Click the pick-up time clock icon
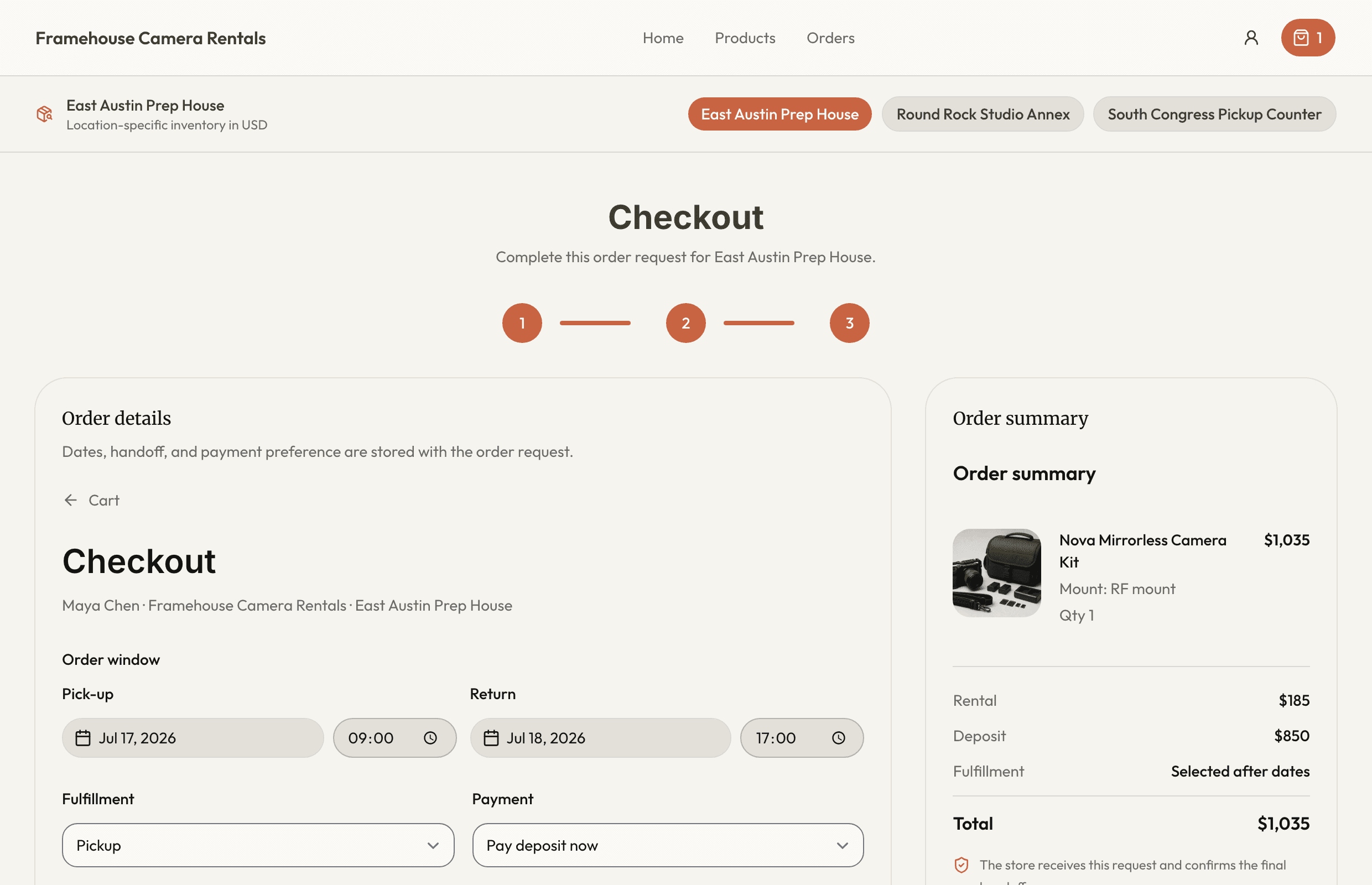Viewport: 1372px width, 885px height. [x=430, y=738]
